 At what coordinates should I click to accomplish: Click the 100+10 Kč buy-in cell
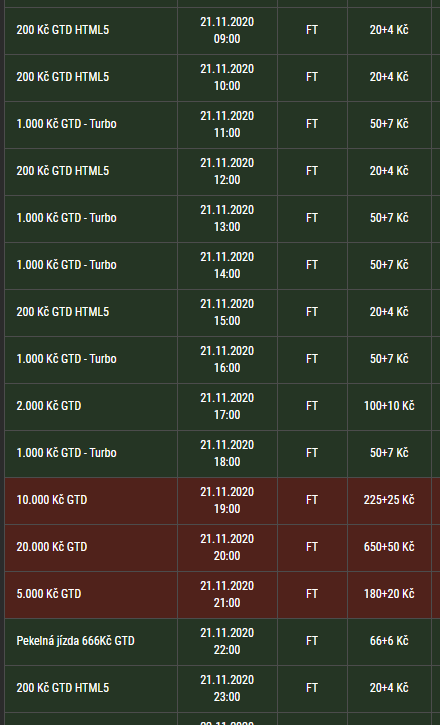pos(389,406)
